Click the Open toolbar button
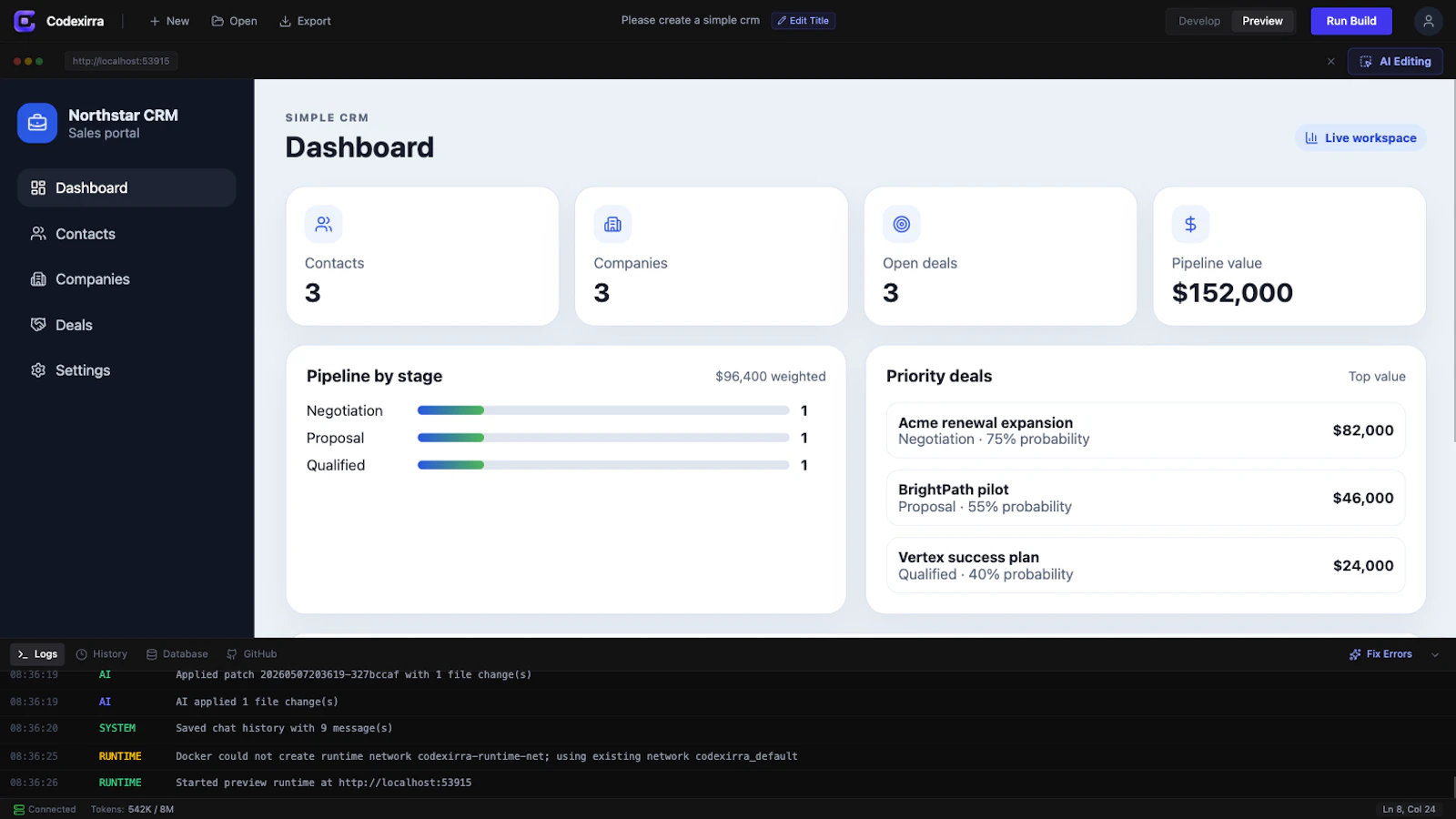The height and width of the screenshot is (819, 1456). (x=235, y=21)
